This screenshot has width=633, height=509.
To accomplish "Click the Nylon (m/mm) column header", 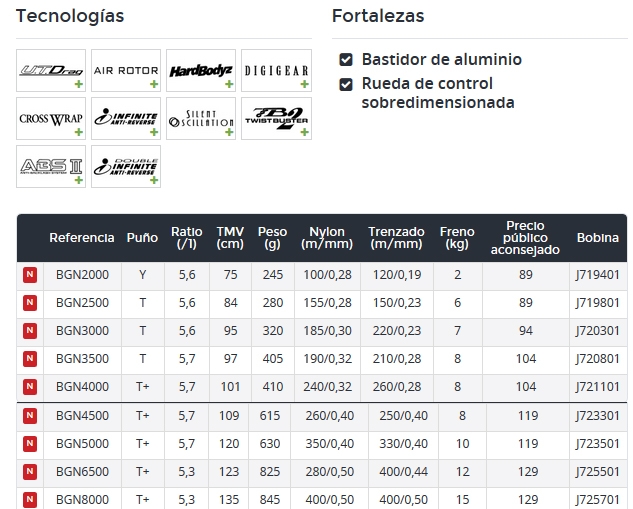I will click(327, 238).
